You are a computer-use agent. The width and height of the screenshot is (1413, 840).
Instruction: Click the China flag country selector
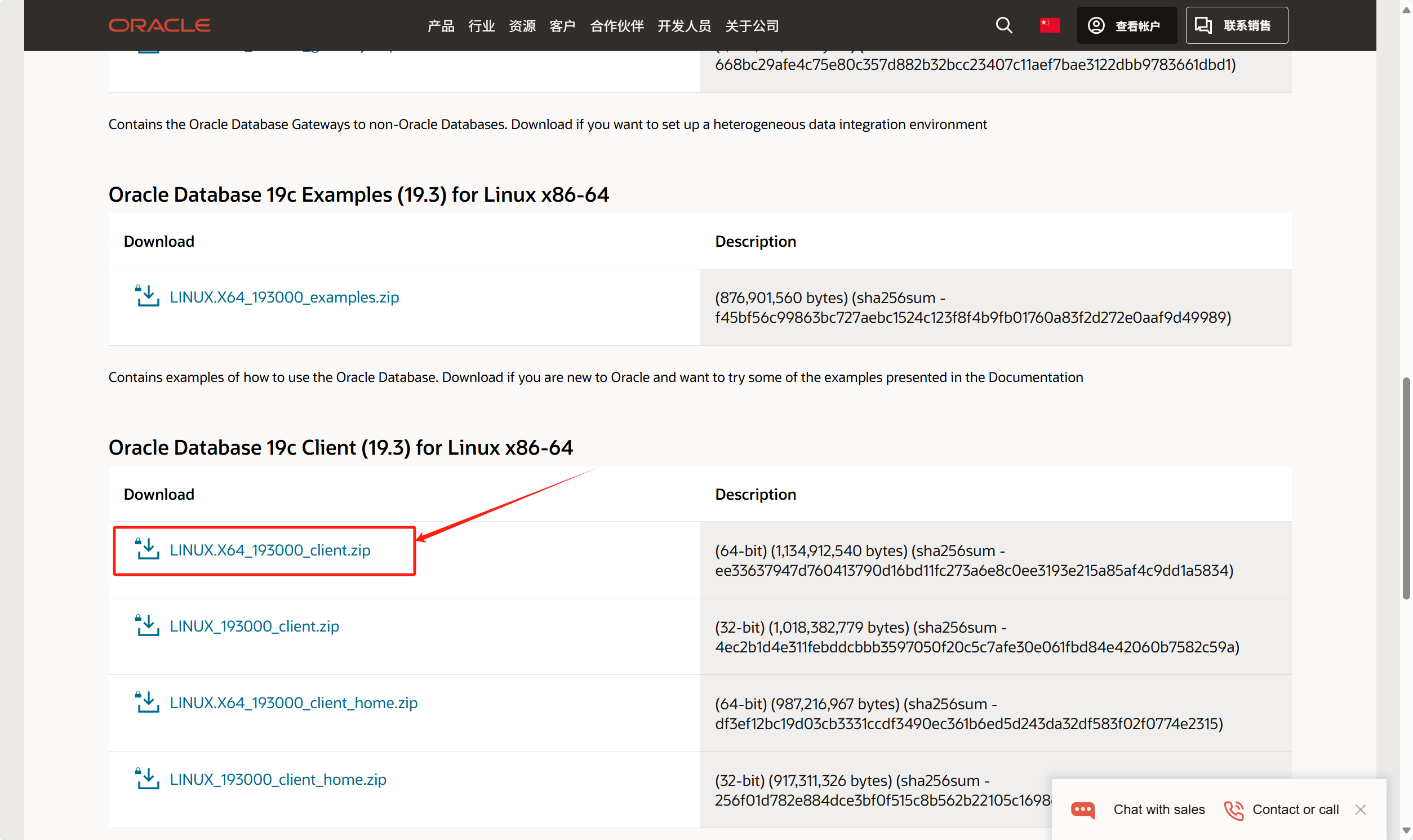(x=1049, y=25)
